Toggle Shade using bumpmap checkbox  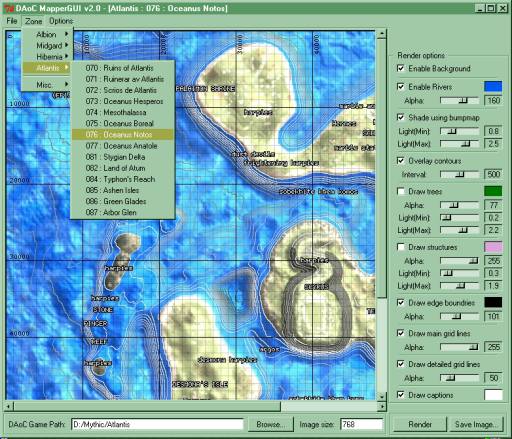(401, 117)
